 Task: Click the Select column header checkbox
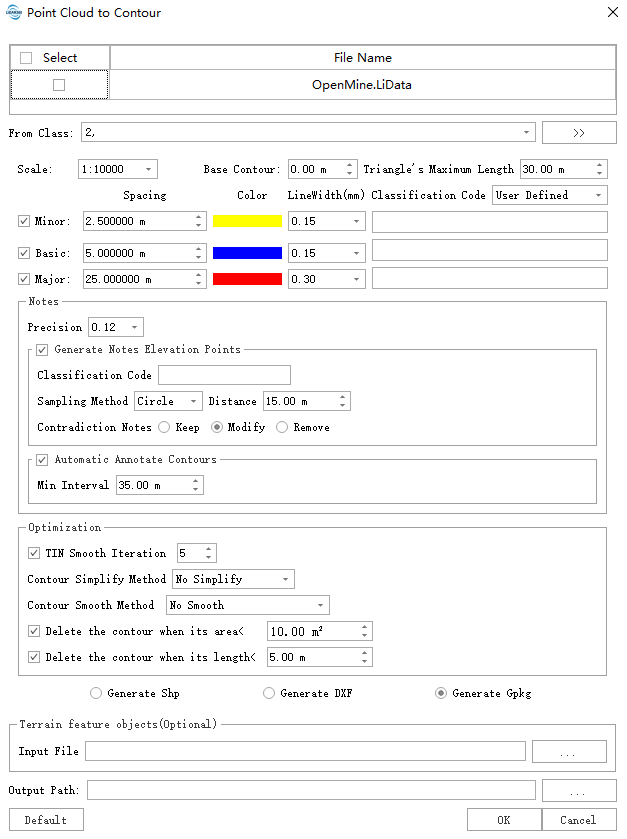[x=26, y=58]
